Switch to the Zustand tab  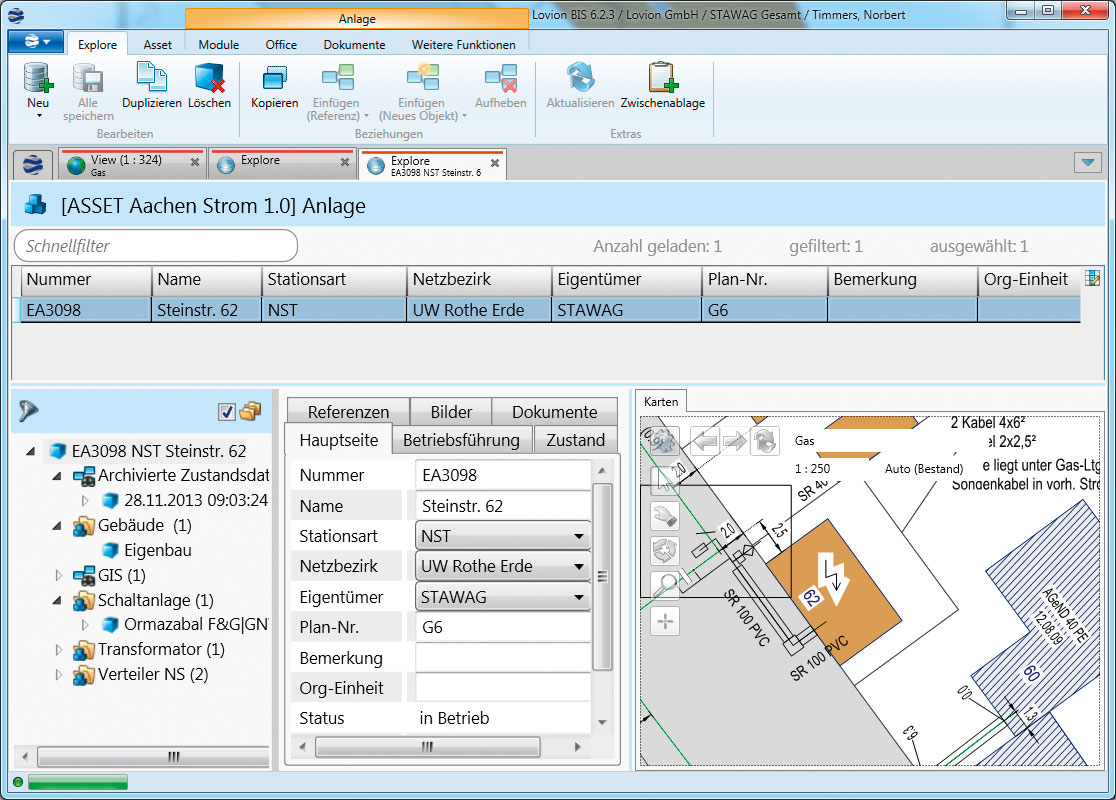click(x=575, y=440)
